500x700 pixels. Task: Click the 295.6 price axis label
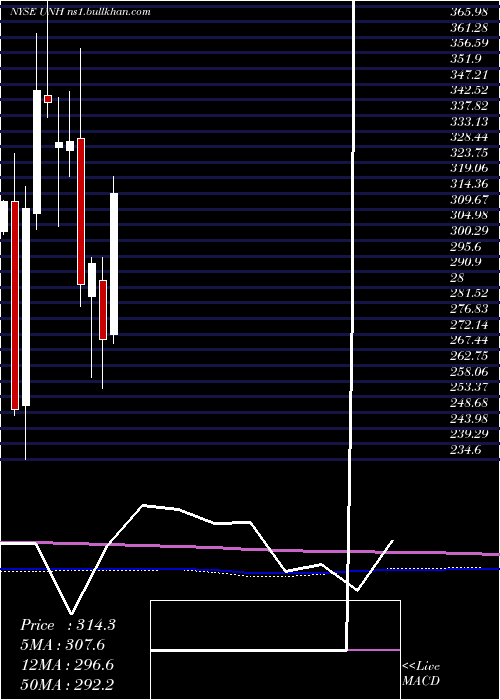(466, 247)
